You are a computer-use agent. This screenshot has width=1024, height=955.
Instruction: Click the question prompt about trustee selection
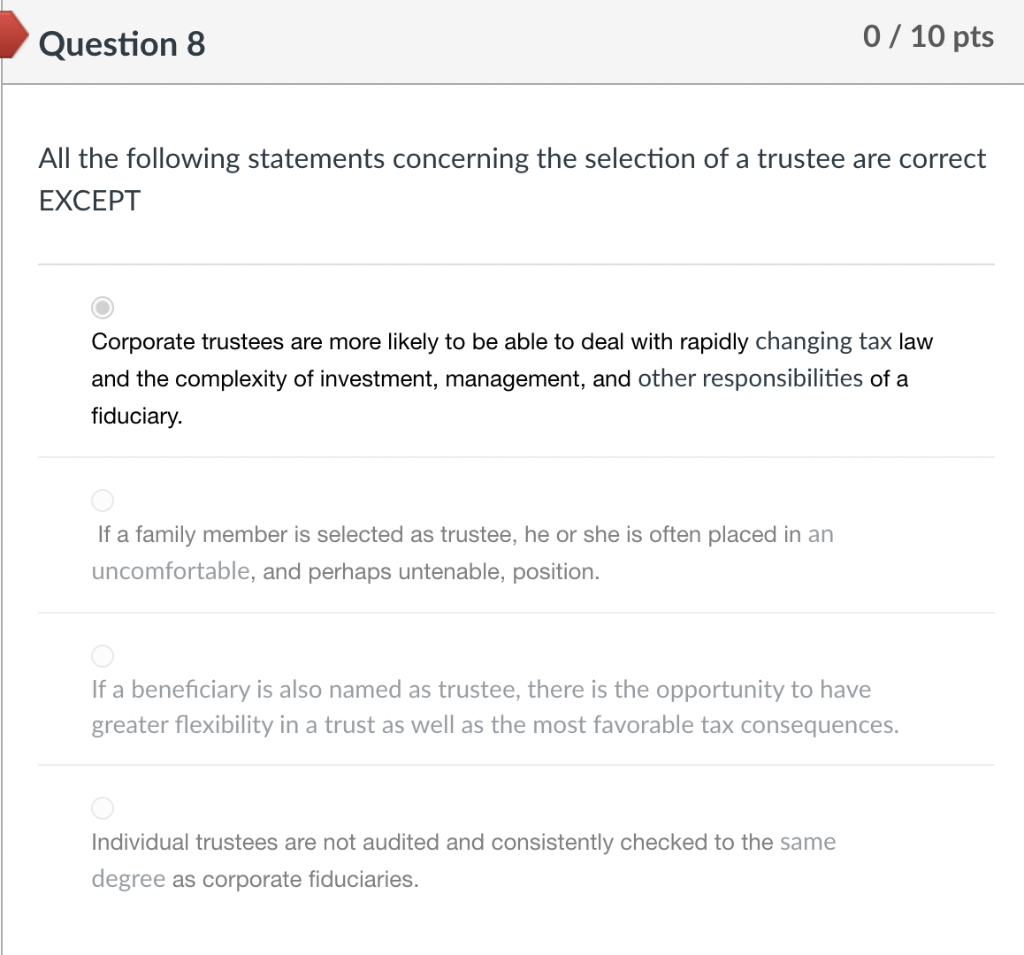point(510,158)
